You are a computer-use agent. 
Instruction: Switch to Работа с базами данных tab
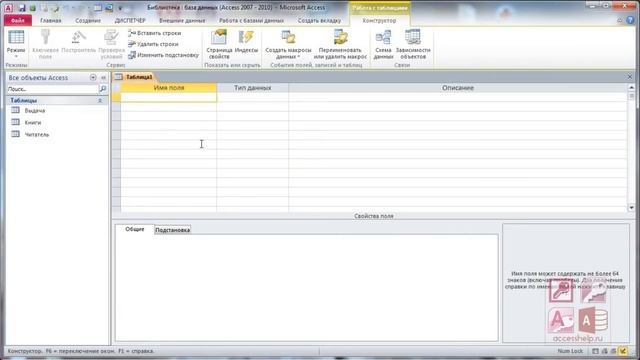click(x=251, y=20)
